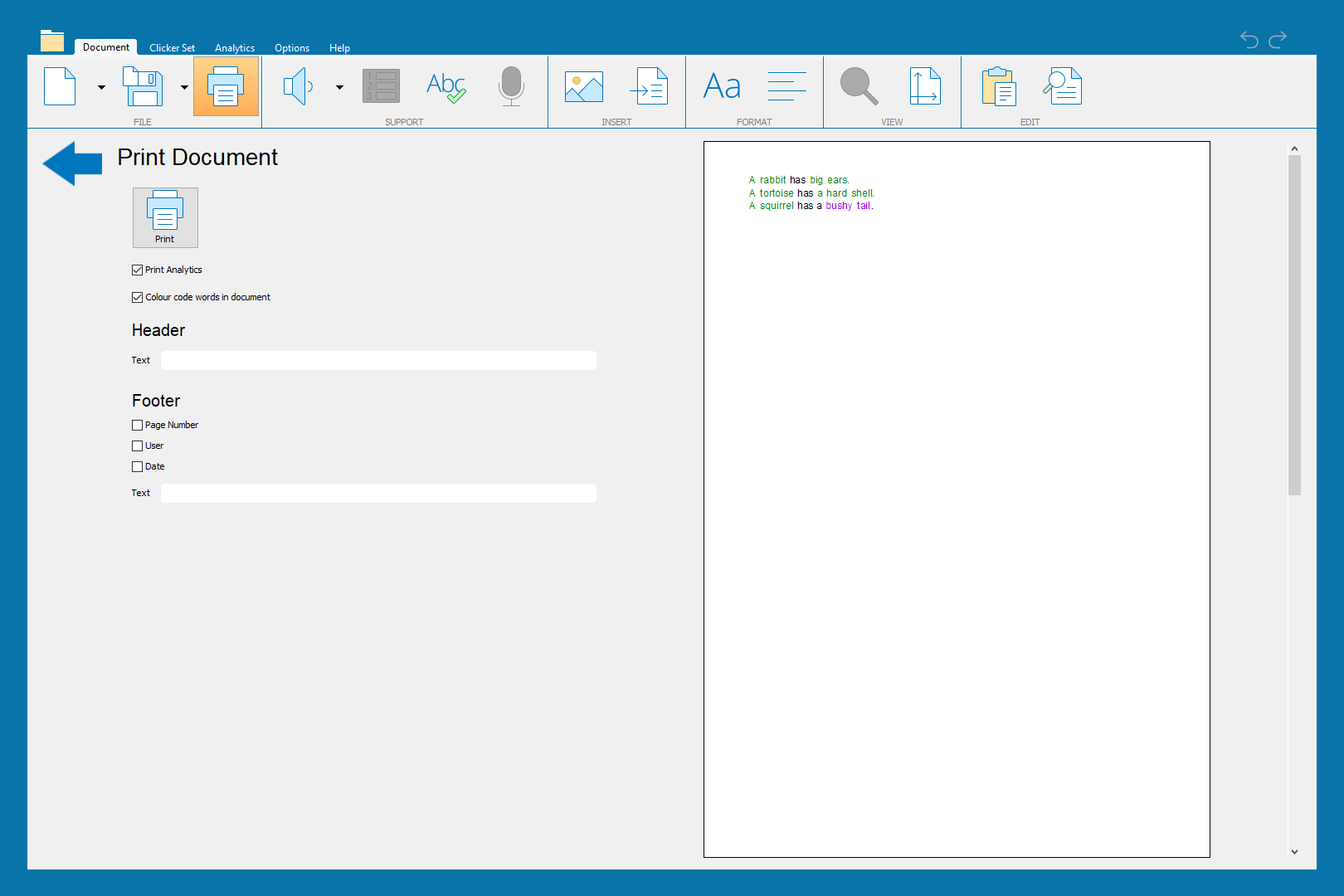
Task: Click the magnifying glass zoom icon
Action: (858, 86)
